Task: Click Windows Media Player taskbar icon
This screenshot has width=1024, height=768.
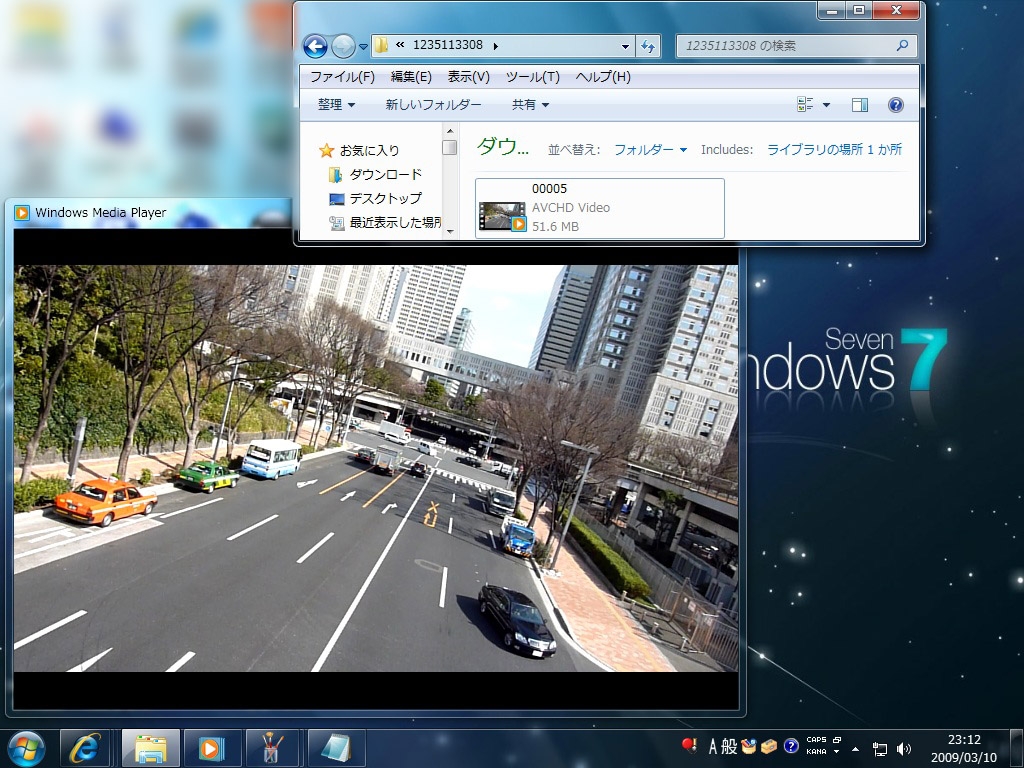Action: coord(211,748)
